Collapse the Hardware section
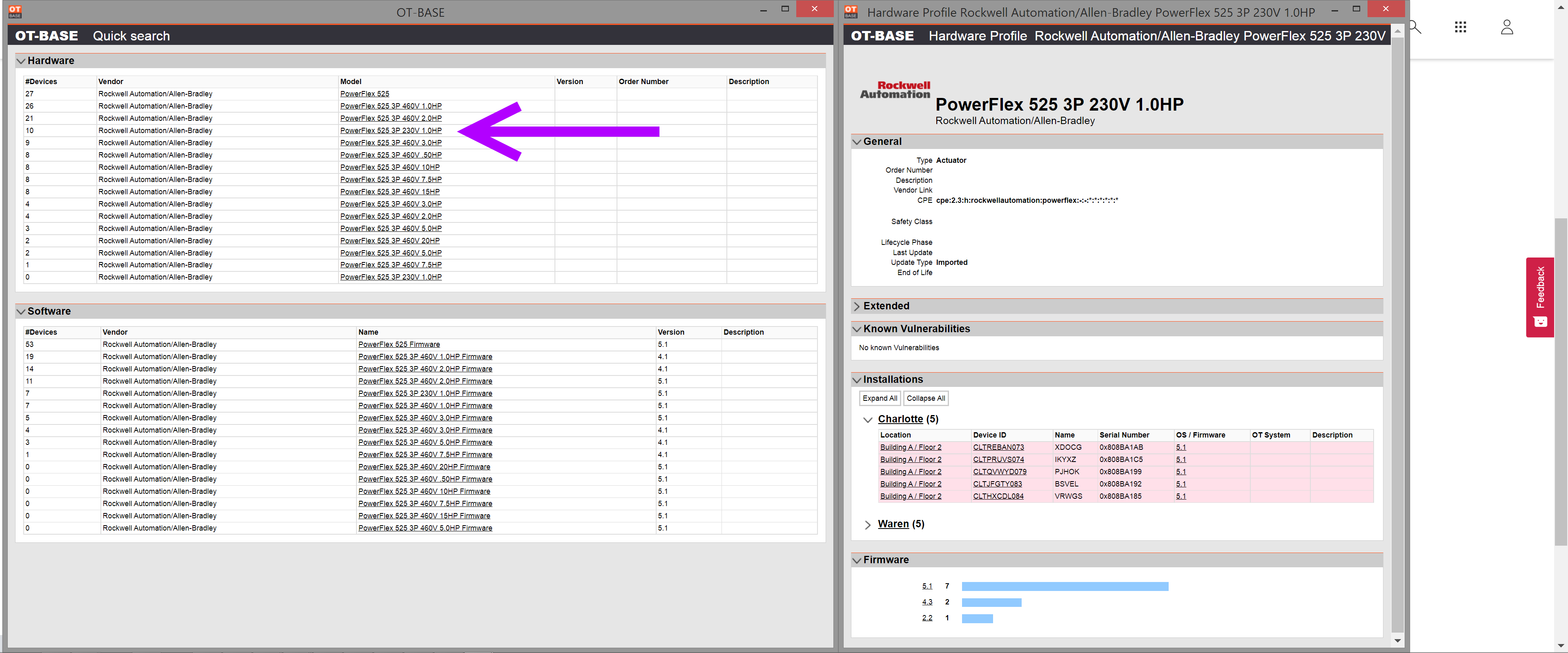The image size is (1568, 653). click(21, 61)
